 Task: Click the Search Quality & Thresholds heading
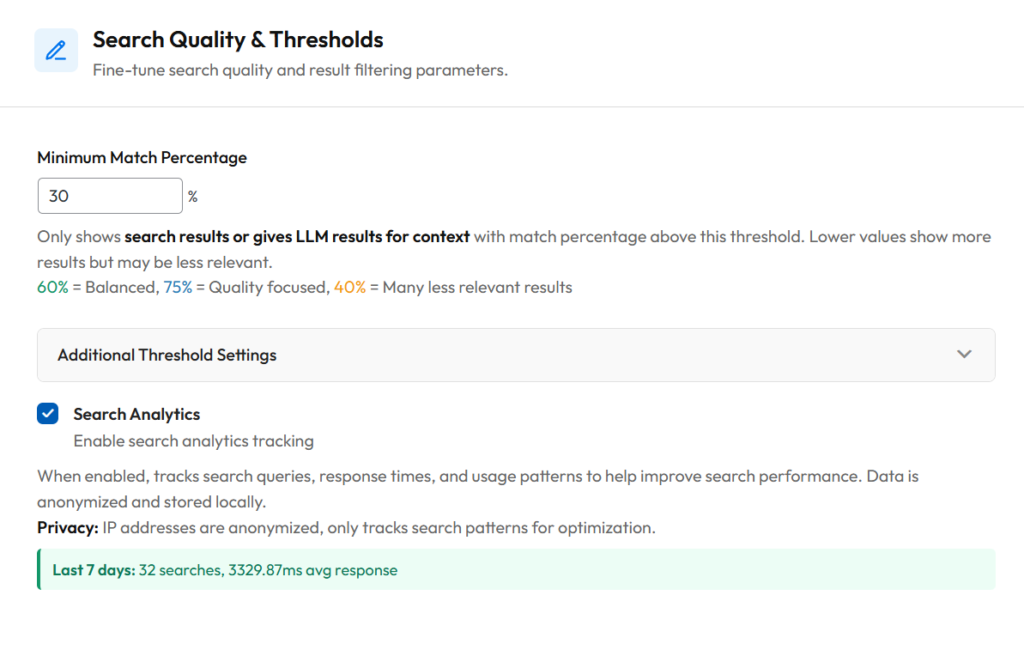[x=238, y=40]
